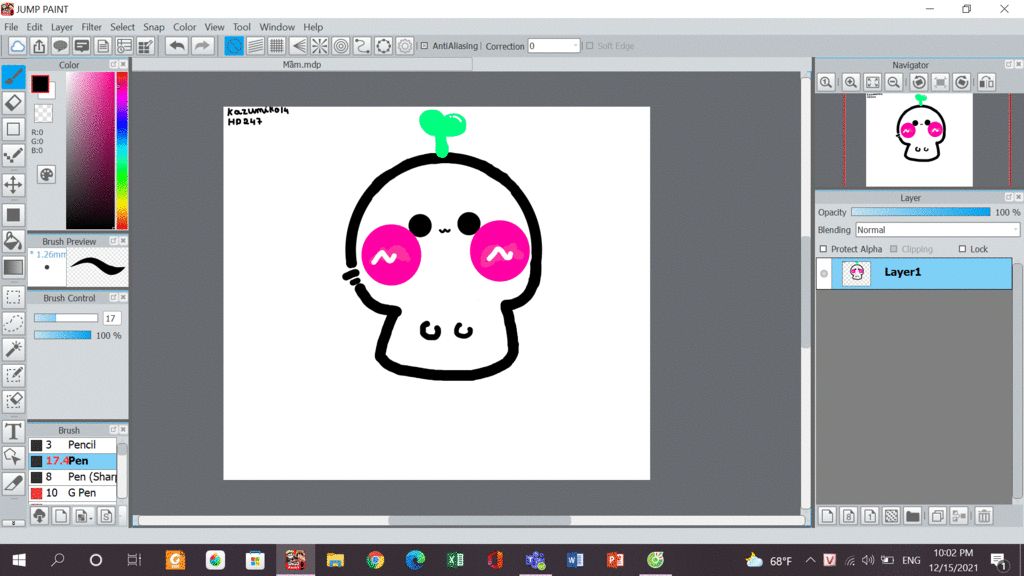This screenshot has height=576, width=1024.
Task: Click the share/export toolbar icon
Action: (39, 46)
